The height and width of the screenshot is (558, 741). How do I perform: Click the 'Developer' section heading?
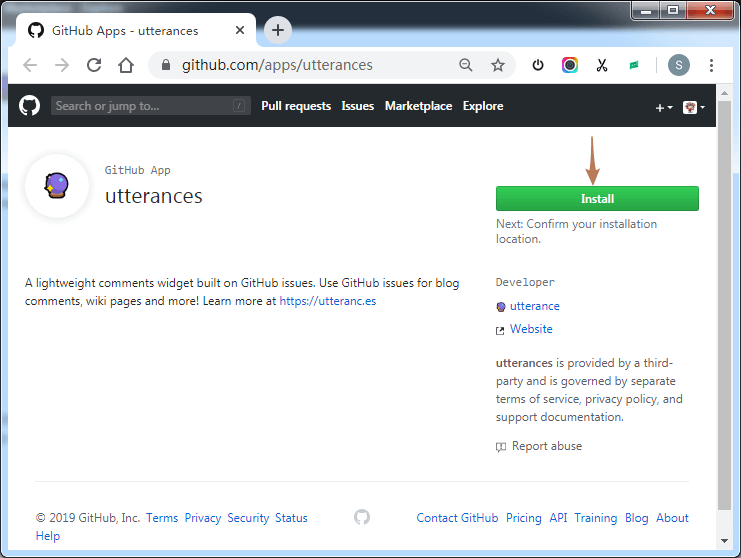(x=525, y=282)
